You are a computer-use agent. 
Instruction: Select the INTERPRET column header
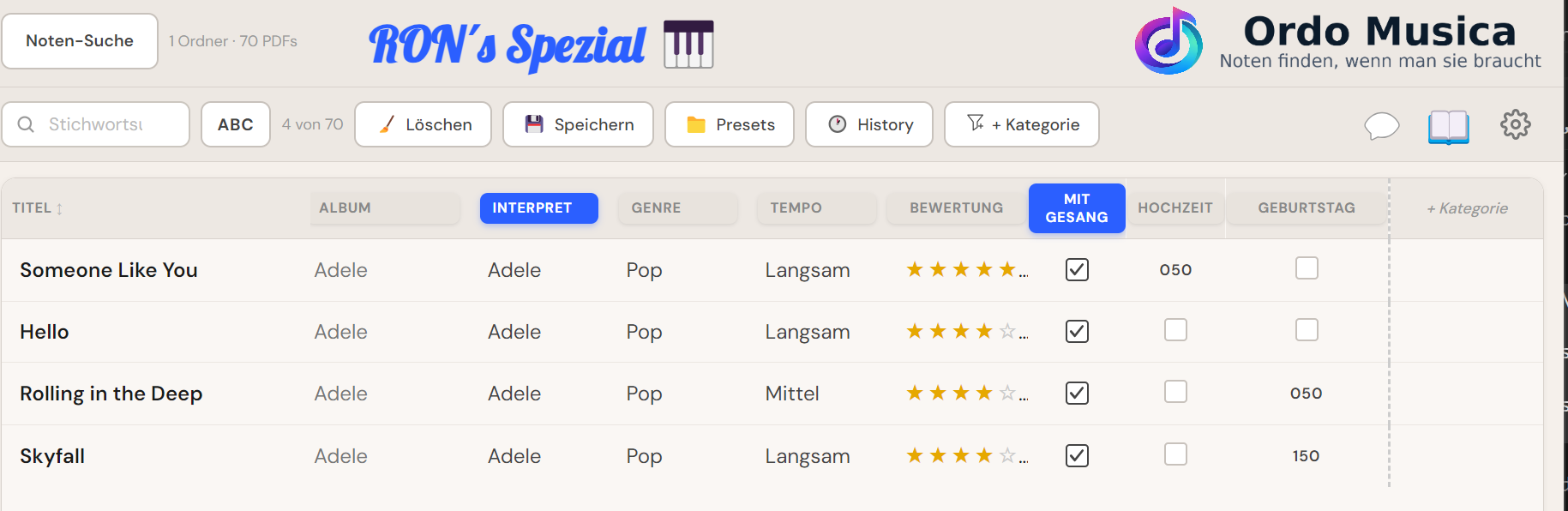tap(539, 208)
